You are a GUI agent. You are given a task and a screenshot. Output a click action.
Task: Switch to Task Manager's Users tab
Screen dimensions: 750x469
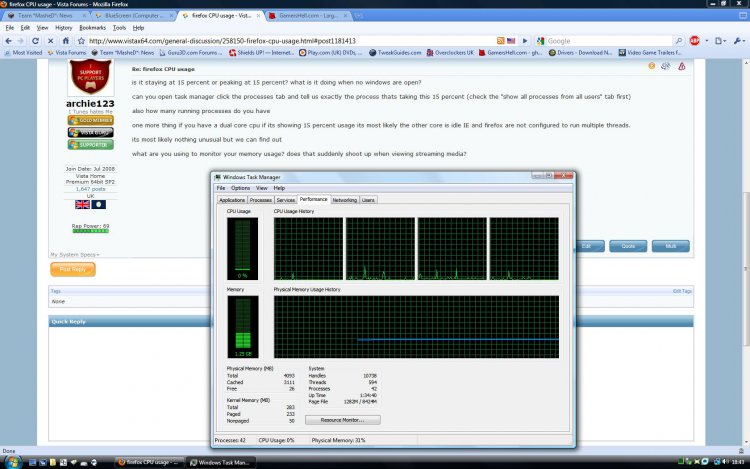(368, 200)
